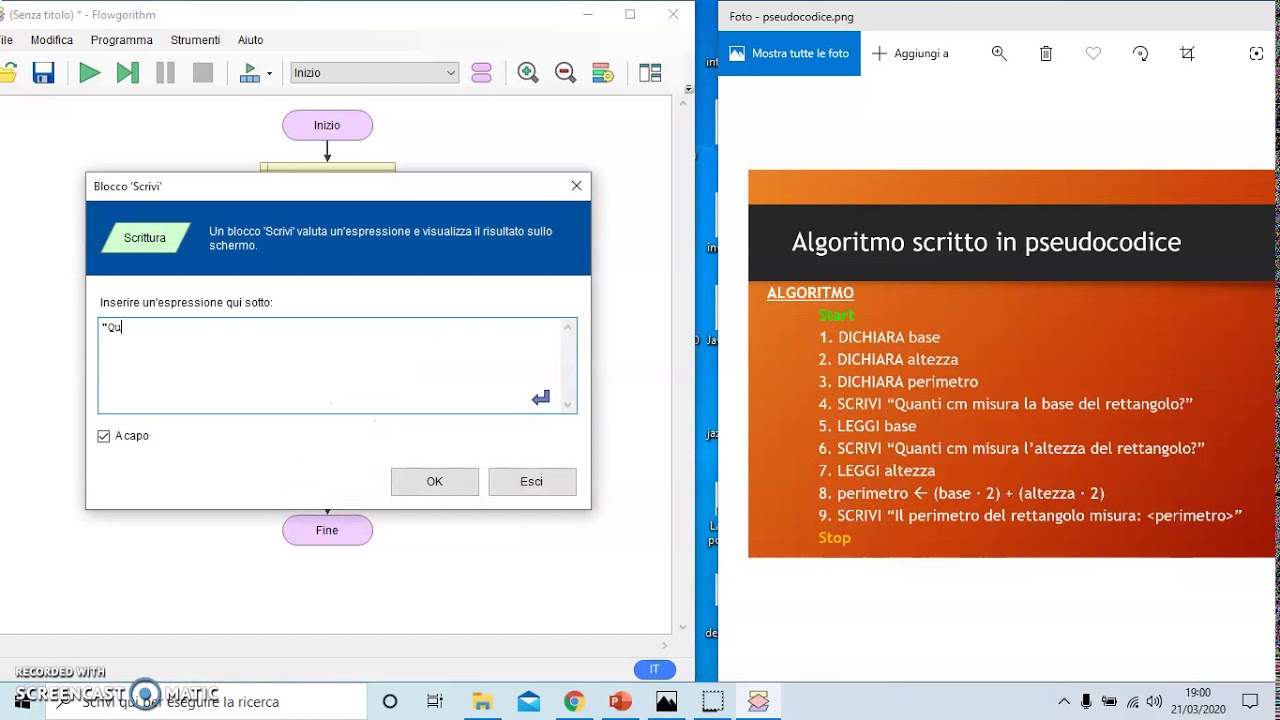Open Wi-Fi network tray icon
This screenshot has width=1280, height=720.
(x=1132, y=701)
